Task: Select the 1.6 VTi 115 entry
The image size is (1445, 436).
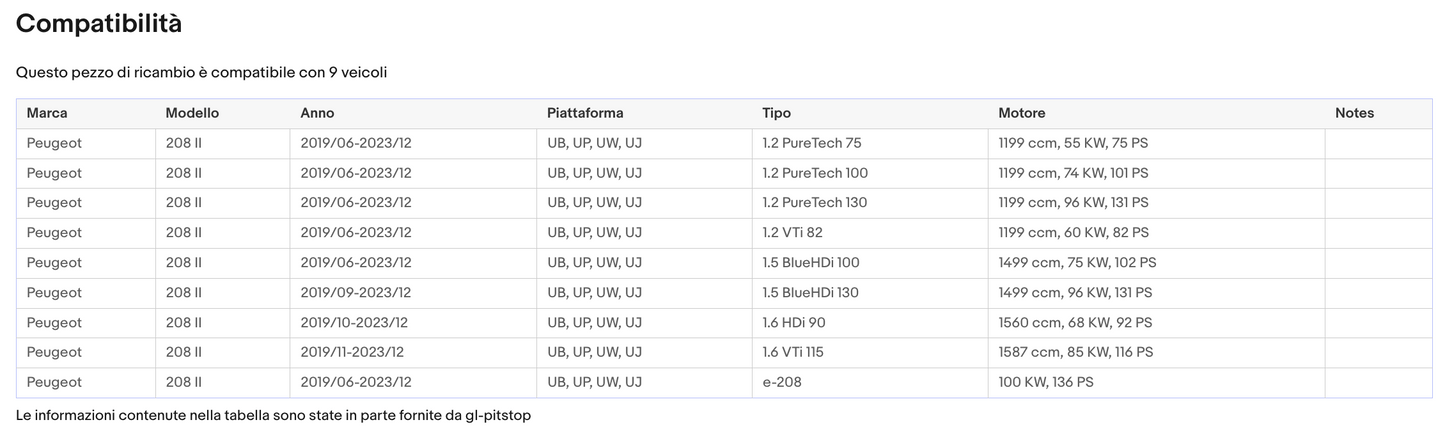Action: click(x=792, y=353)
